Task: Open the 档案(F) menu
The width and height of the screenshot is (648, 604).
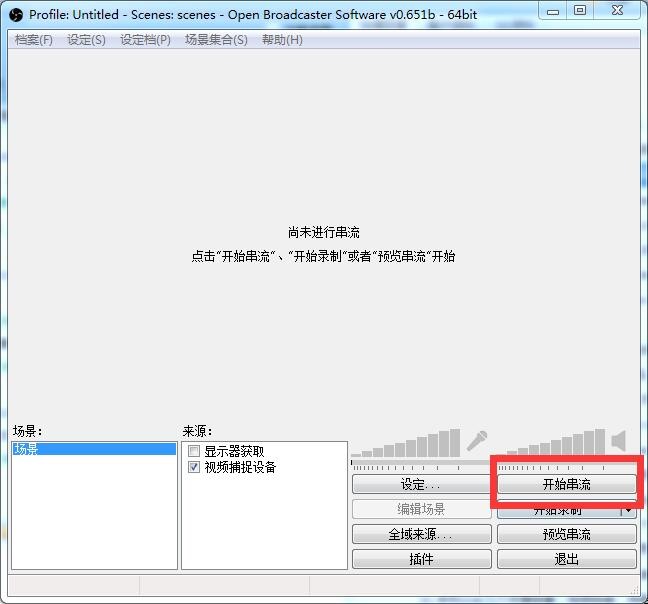Action: click(x=33, y=40)
